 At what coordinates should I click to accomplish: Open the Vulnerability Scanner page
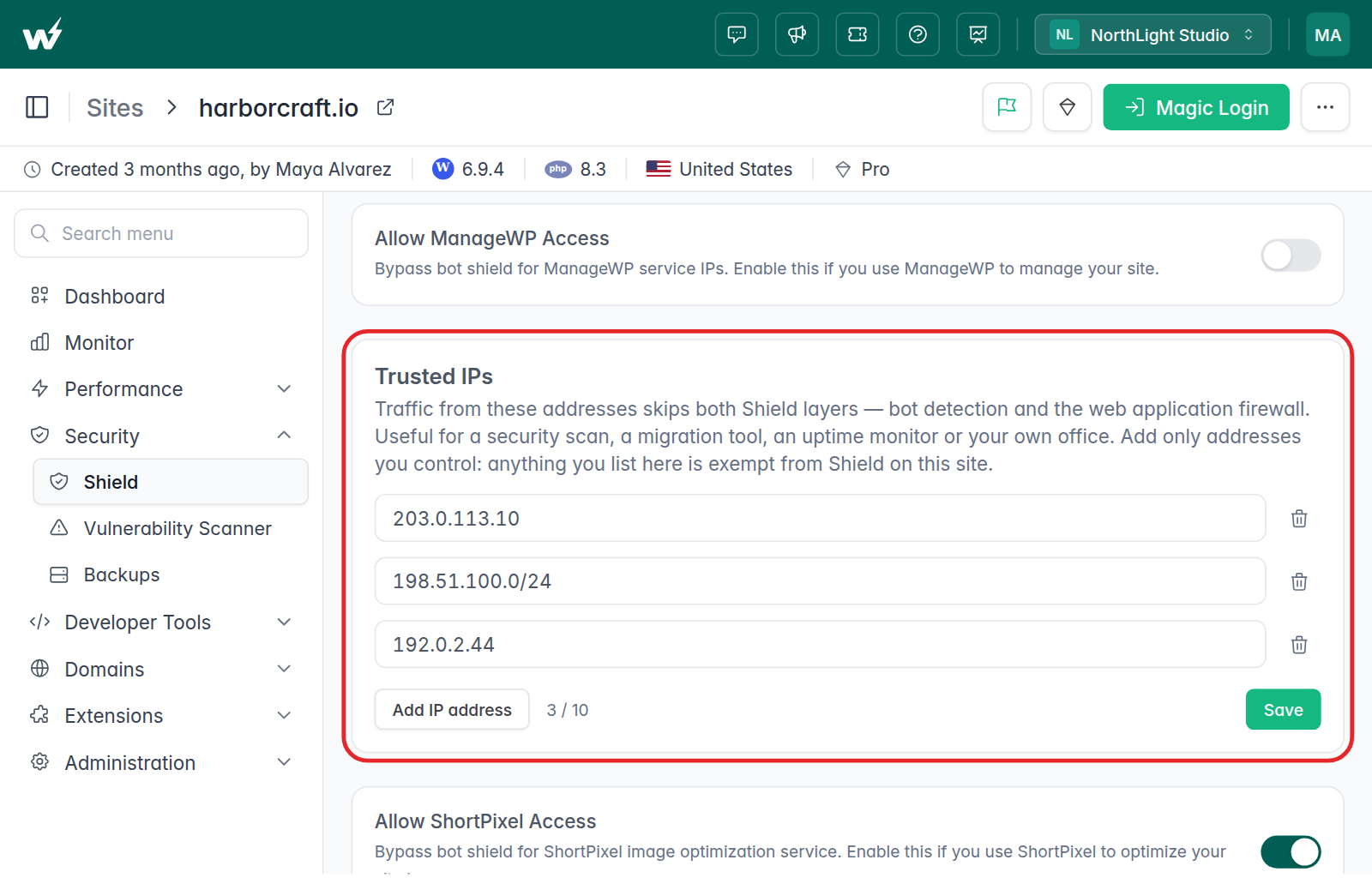(171, 528)
